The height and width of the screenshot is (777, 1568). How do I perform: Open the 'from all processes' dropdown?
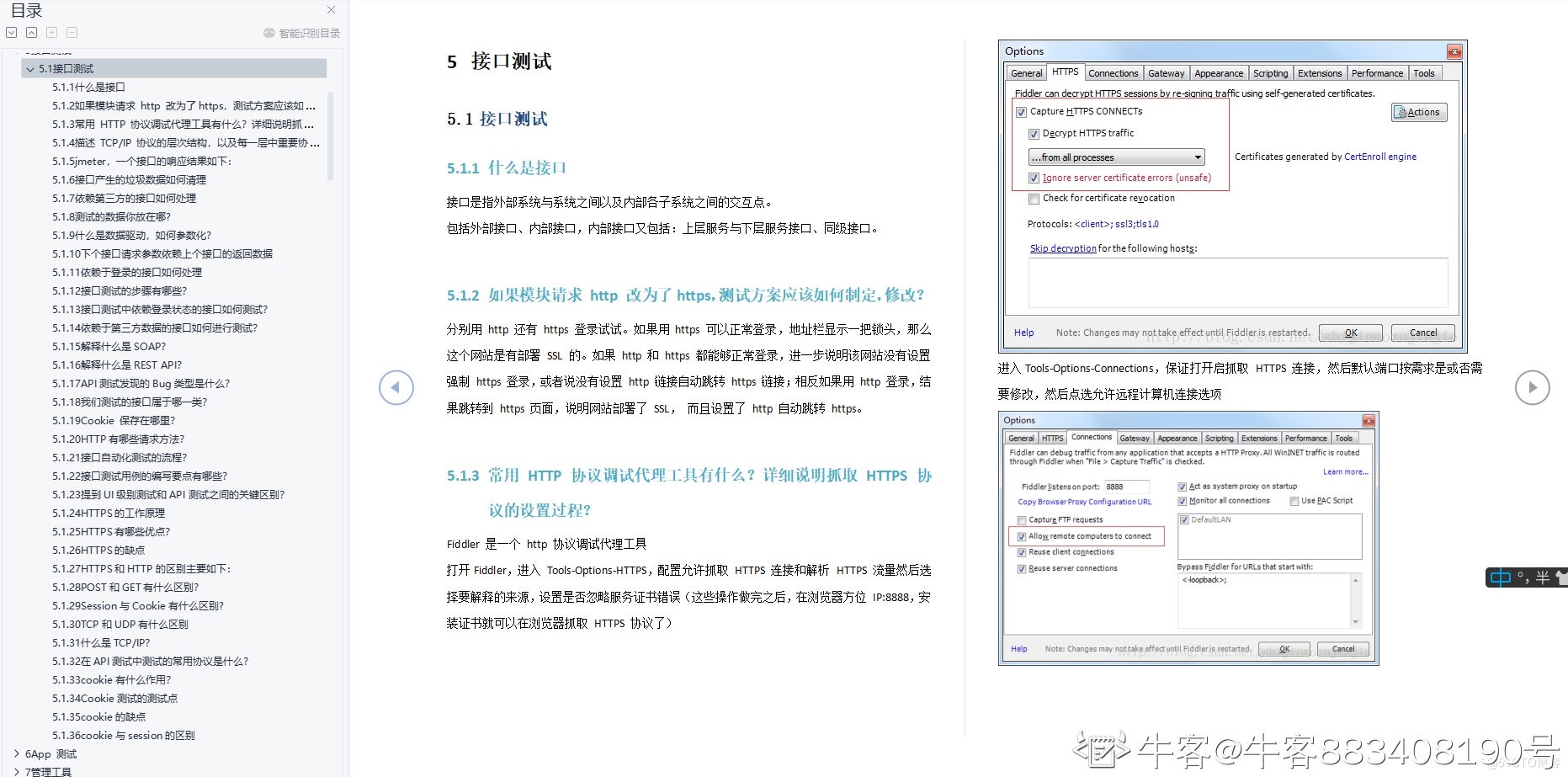click(x=1116, y=157)
